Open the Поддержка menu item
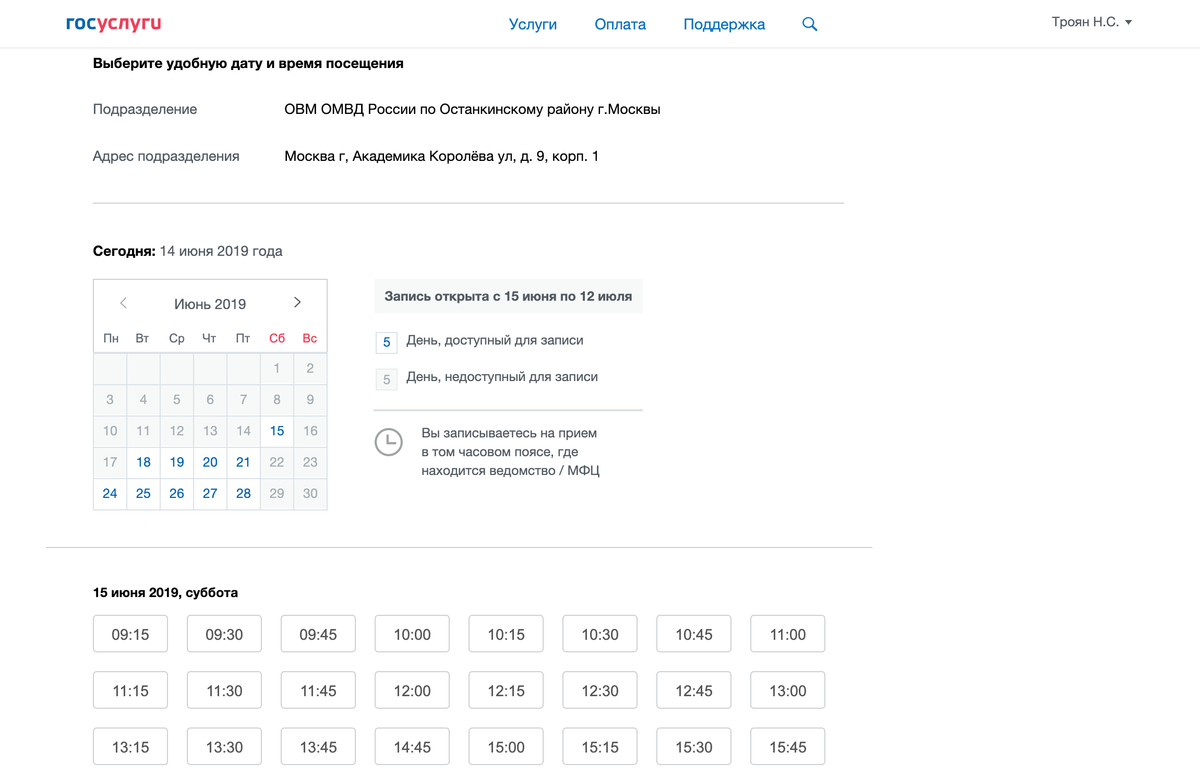Screen dimensions: 1200x783 click(x=724, y=24)
